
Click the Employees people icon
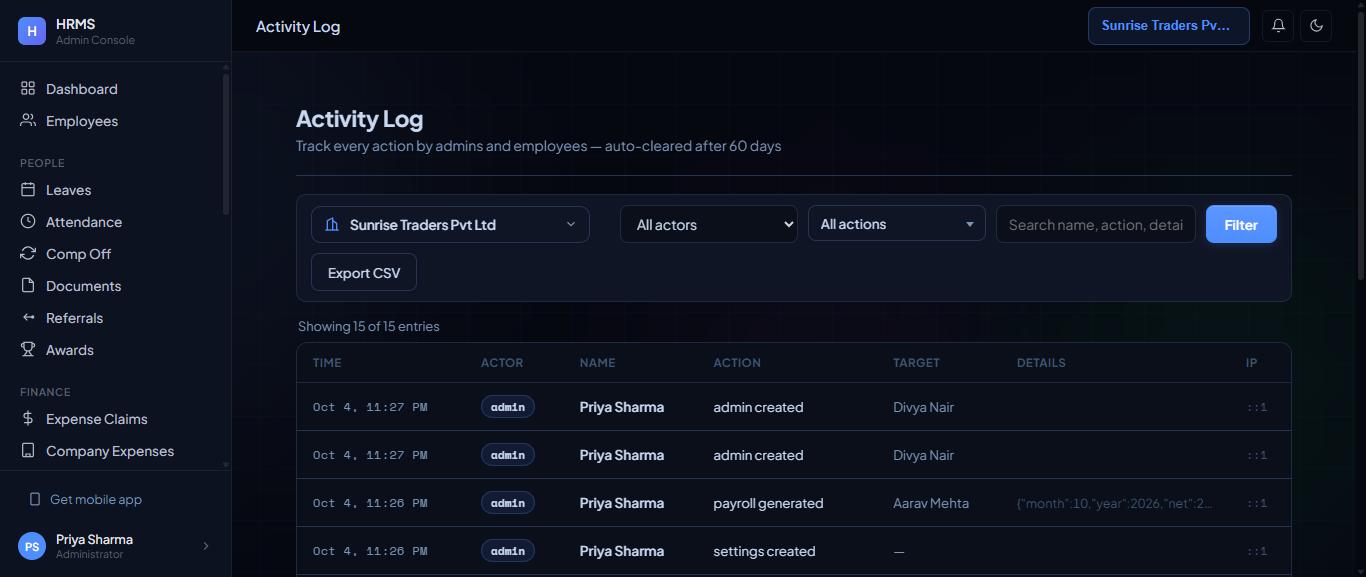(x=28, y=121)
